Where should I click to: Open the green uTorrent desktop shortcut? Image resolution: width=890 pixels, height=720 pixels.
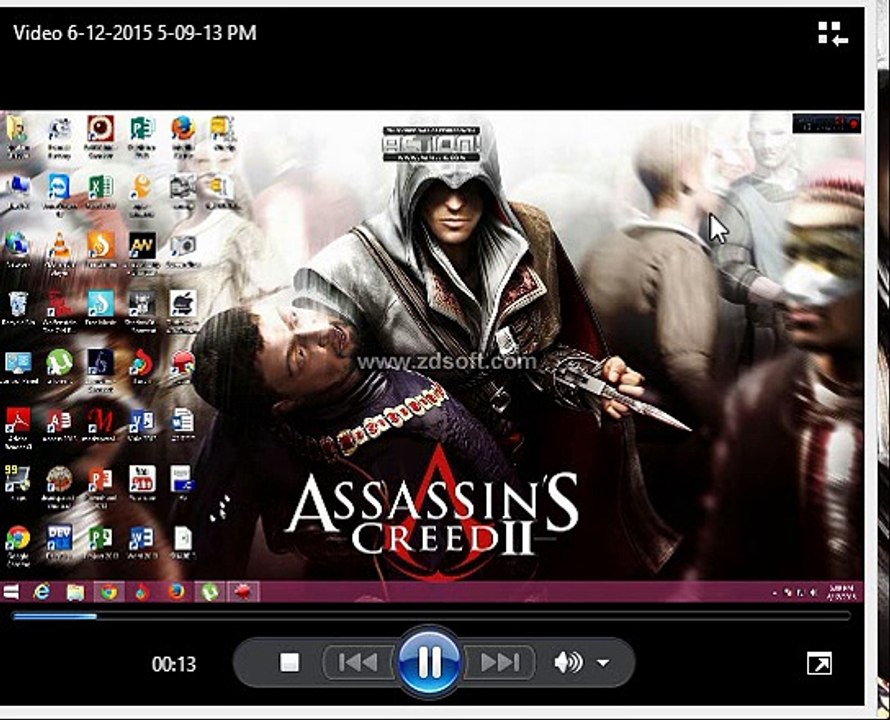(59, 367)
